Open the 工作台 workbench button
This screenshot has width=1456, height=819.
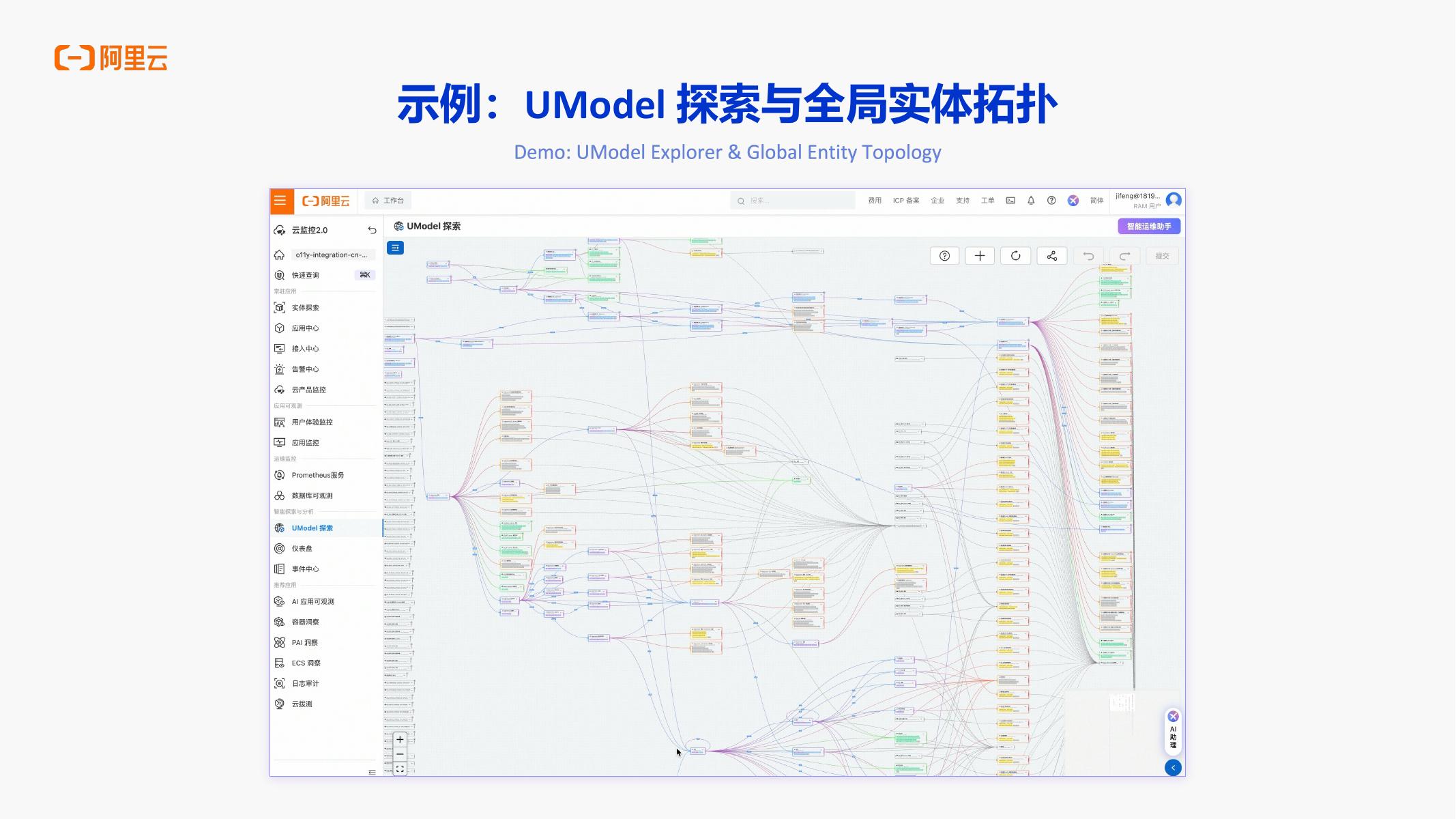tap(388, 201)
